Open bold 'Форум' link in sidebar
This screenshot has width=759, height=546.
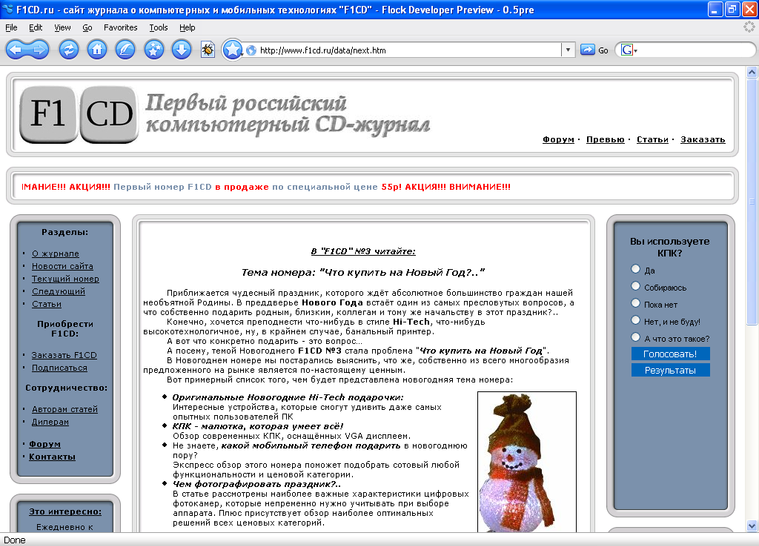pos(45,444)
